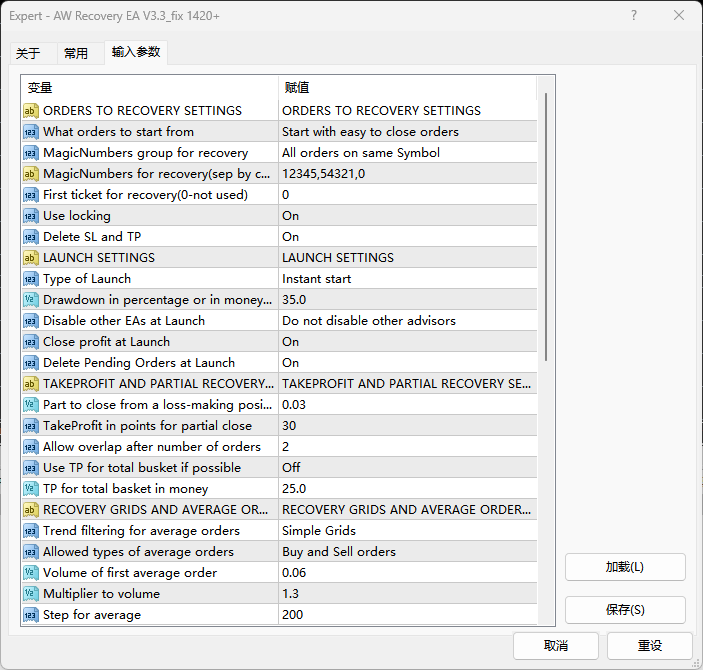Click icon beside Close profit at Launch
The width and height of the screenshot is (703, 670).
pyautogui.click(x=30, y=342)
